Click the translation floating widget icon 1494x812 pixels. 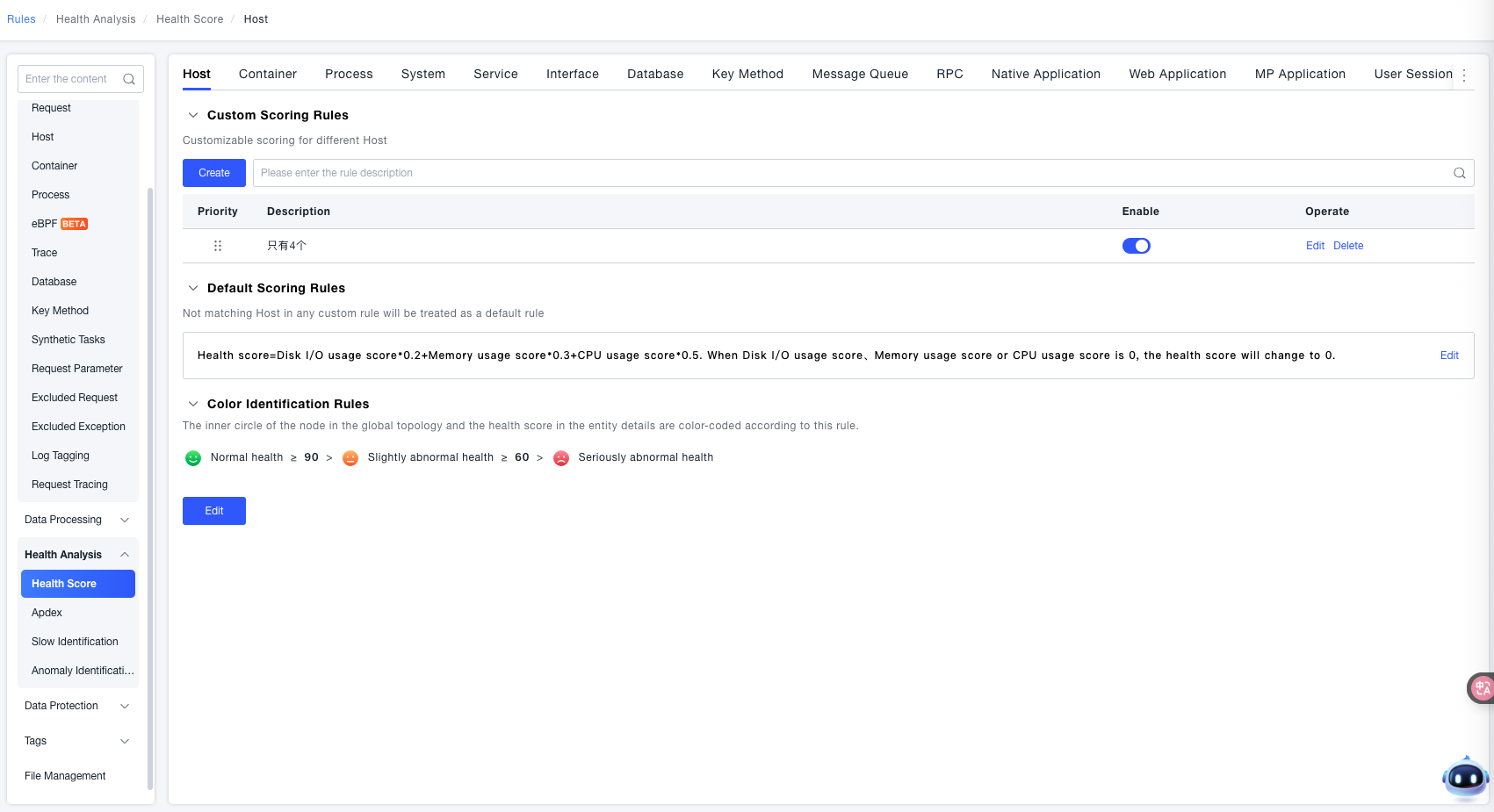1482,688
